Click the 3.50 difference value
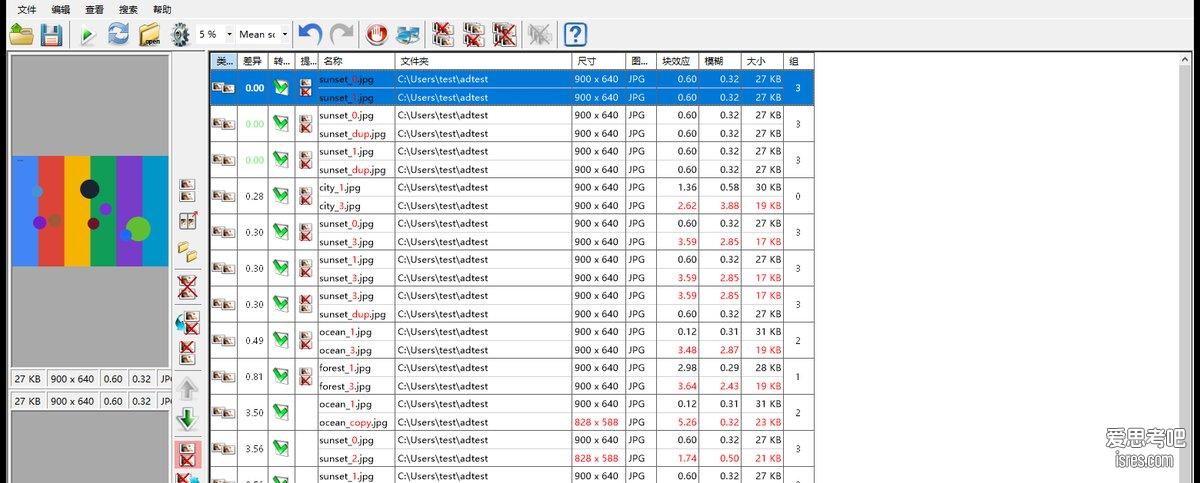Viewport: 1200px width, 483px height. (254, 412)
